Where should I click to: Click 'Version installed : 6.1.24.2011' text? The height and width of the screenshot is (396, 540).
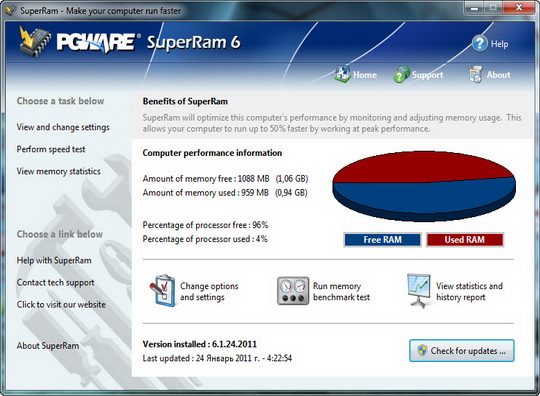(x=200, y=344)
